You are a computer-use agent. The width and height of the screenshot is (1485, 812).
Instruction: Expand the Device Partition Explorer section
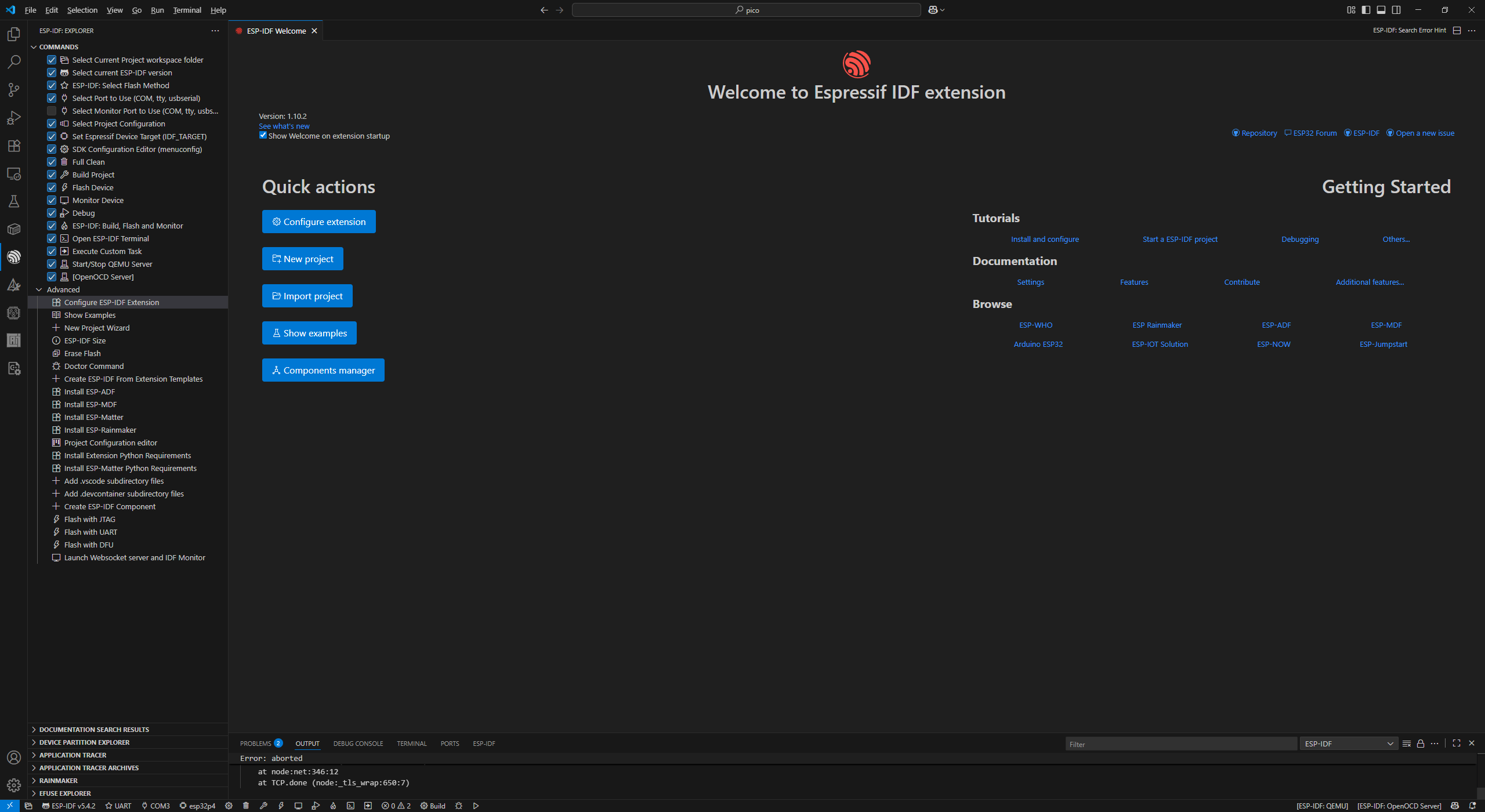[x=84, y=742]
